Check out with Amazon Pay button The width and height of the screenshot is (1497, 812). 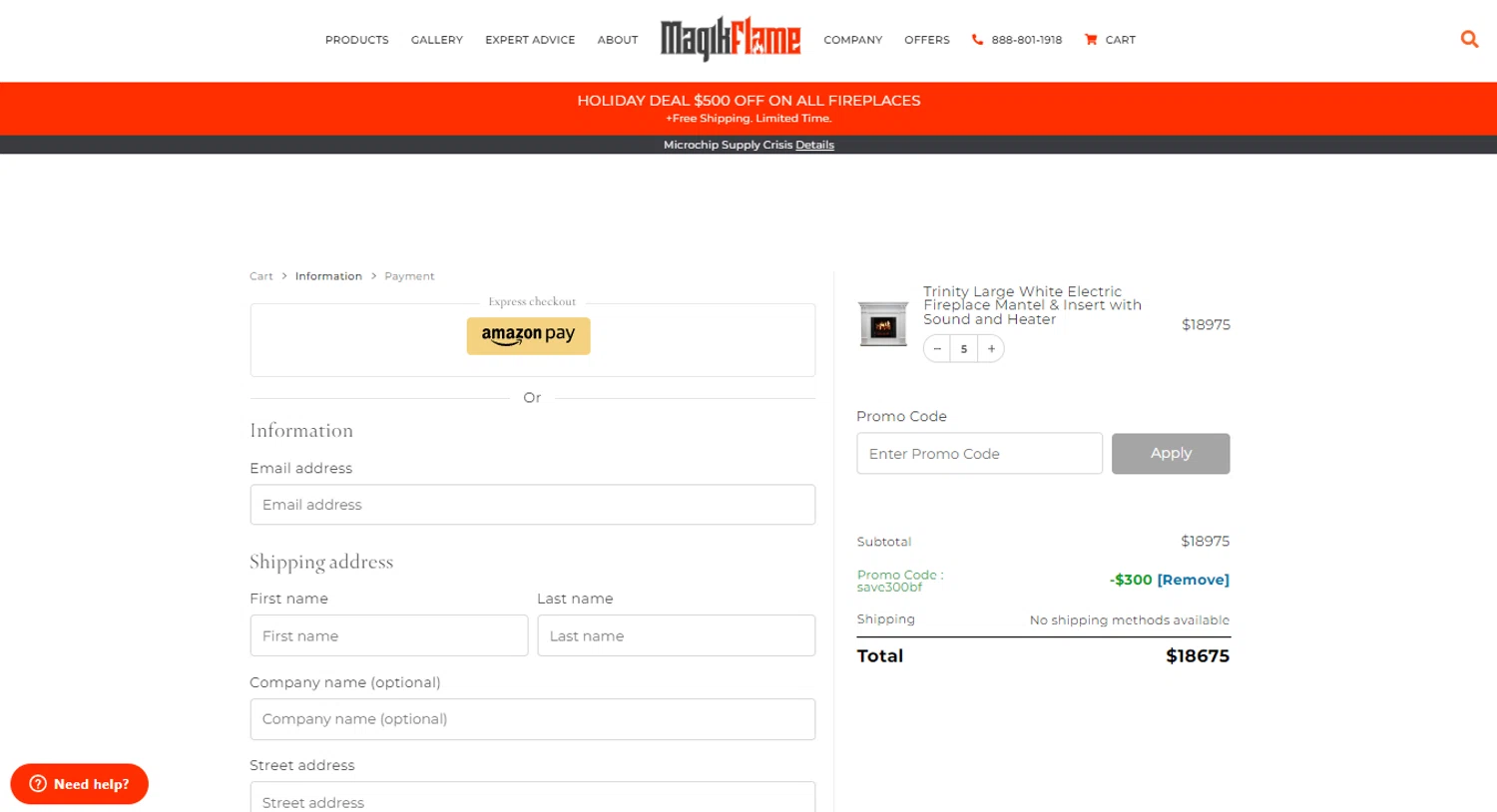[x=528, y=335]
